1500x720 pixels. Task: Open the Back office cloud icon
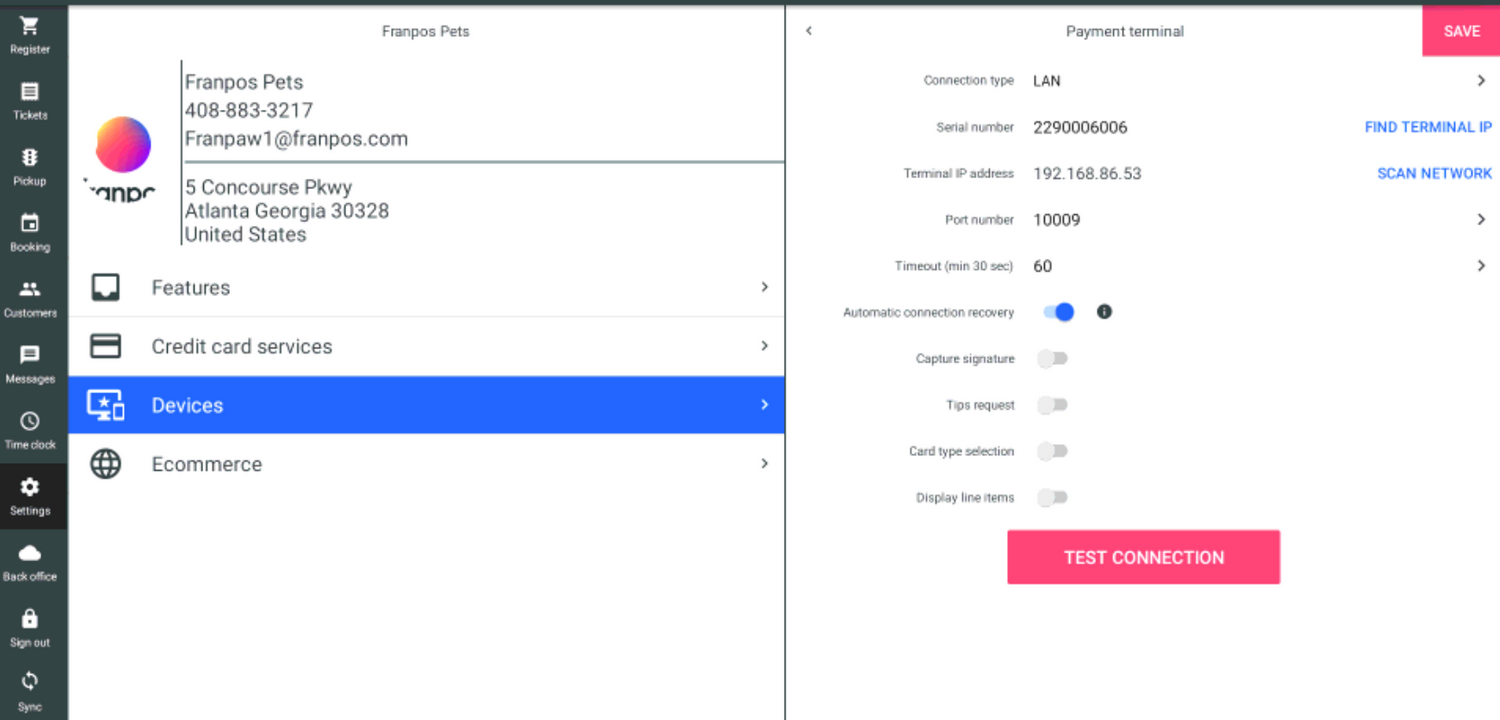(30, 553)
